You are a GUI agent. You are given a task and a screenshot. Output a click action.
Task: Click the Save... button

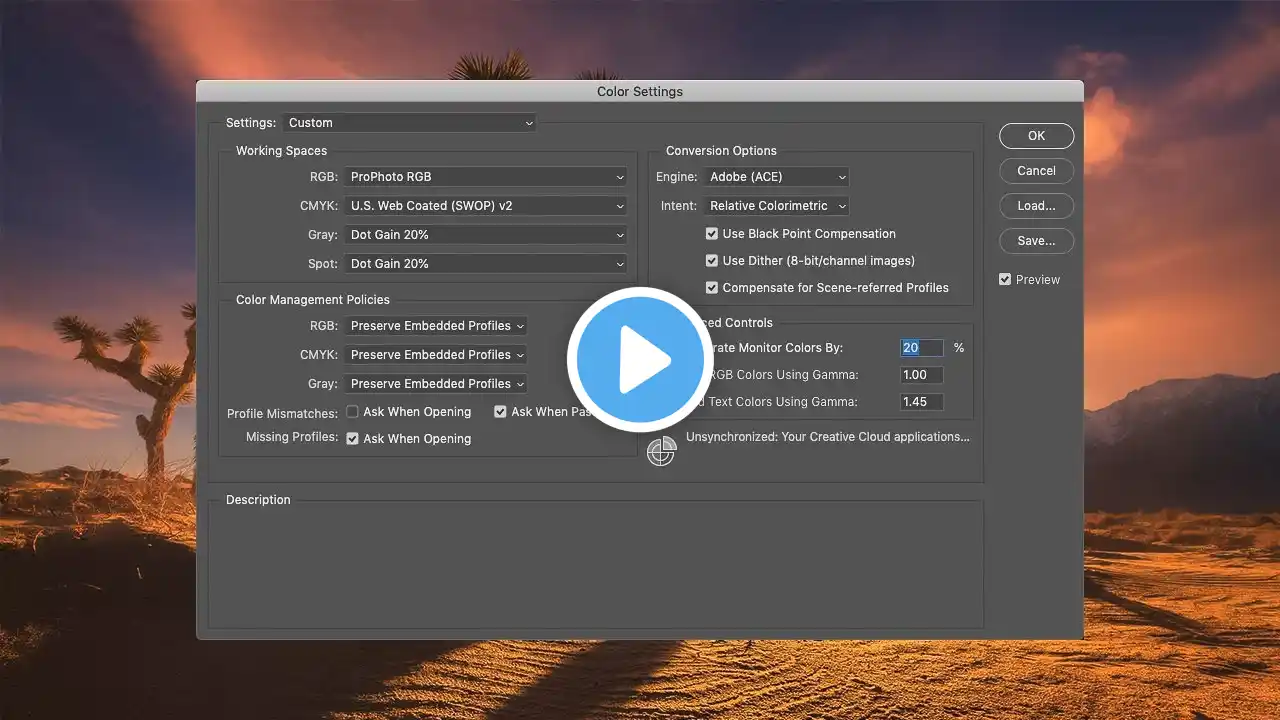1036,241
